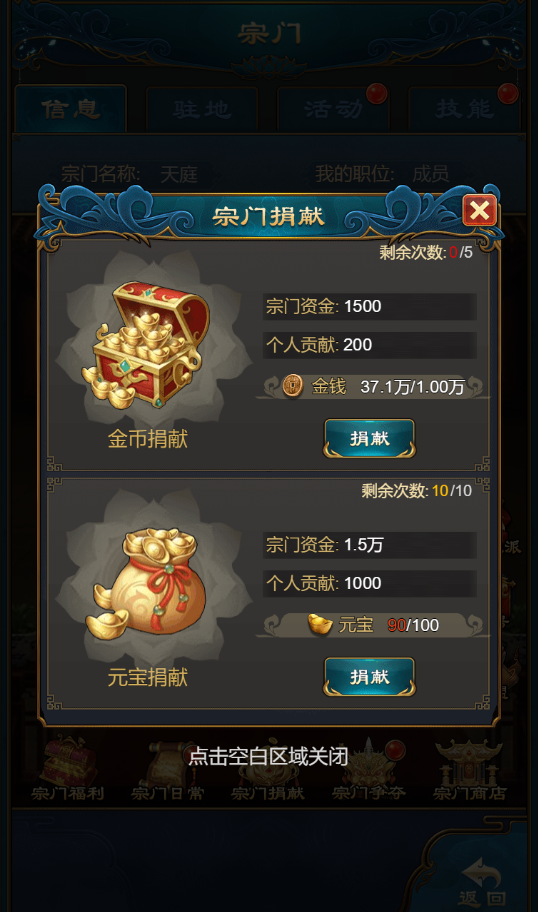This screenshot has width=538, height=912.
Task: Click 点击空白区域关闭 text to dismiss
Action: tap(268, 756)
